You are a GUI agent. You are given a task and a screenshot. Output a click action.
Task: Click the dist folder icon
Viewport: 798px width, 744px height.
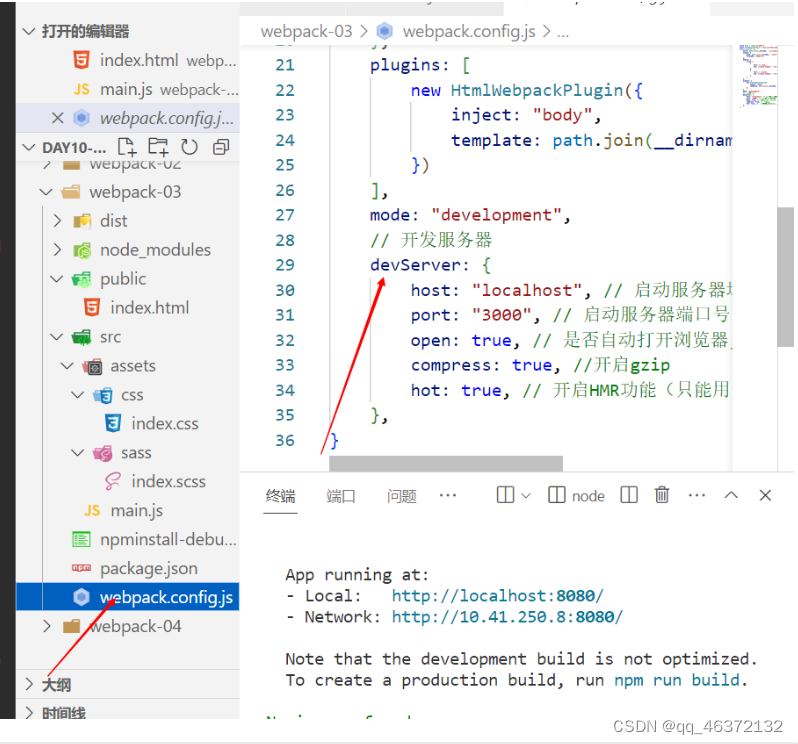click(82, 221)
